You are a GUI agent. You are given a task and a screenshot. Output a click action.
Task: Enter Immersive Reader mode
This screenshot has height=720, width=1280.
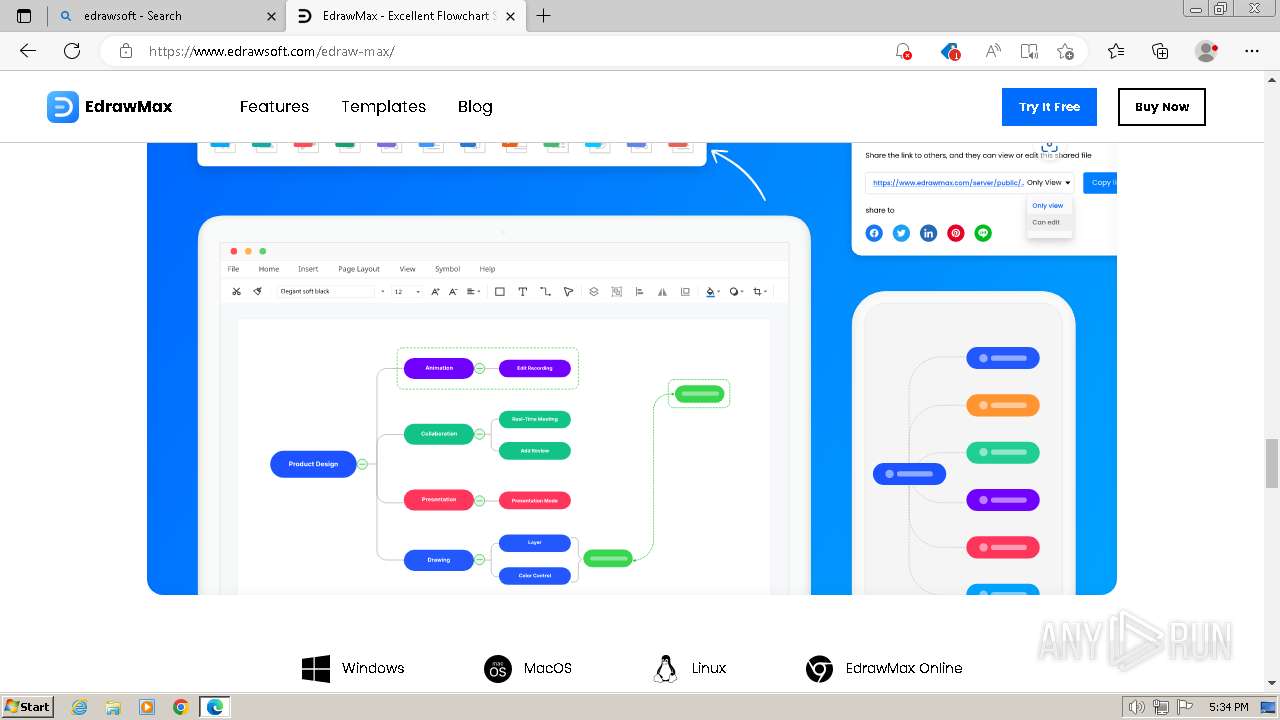pos(1029,51)
